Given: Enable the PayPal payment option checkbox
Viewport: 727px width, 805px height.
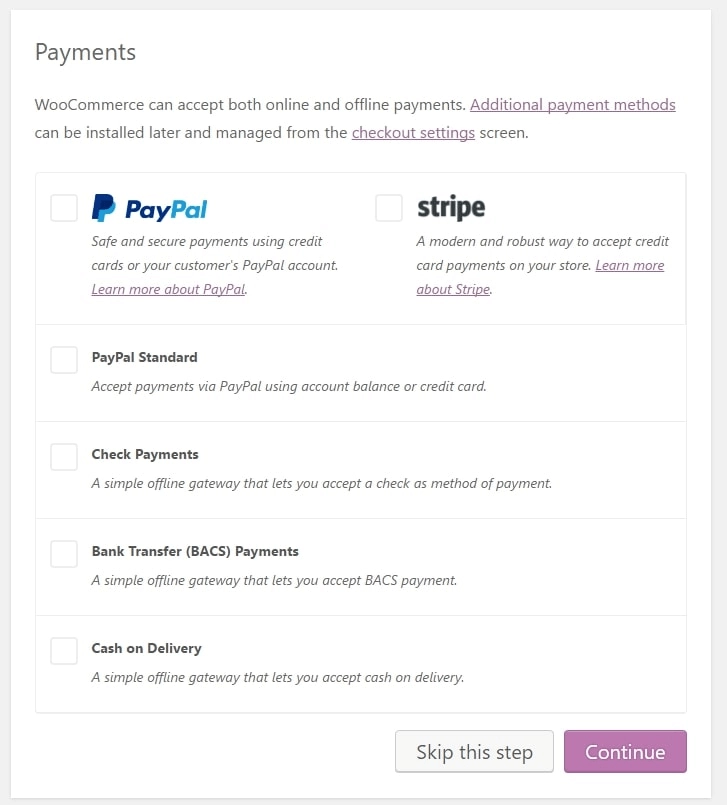Looking at the screenshot, I should pos(64,208).
